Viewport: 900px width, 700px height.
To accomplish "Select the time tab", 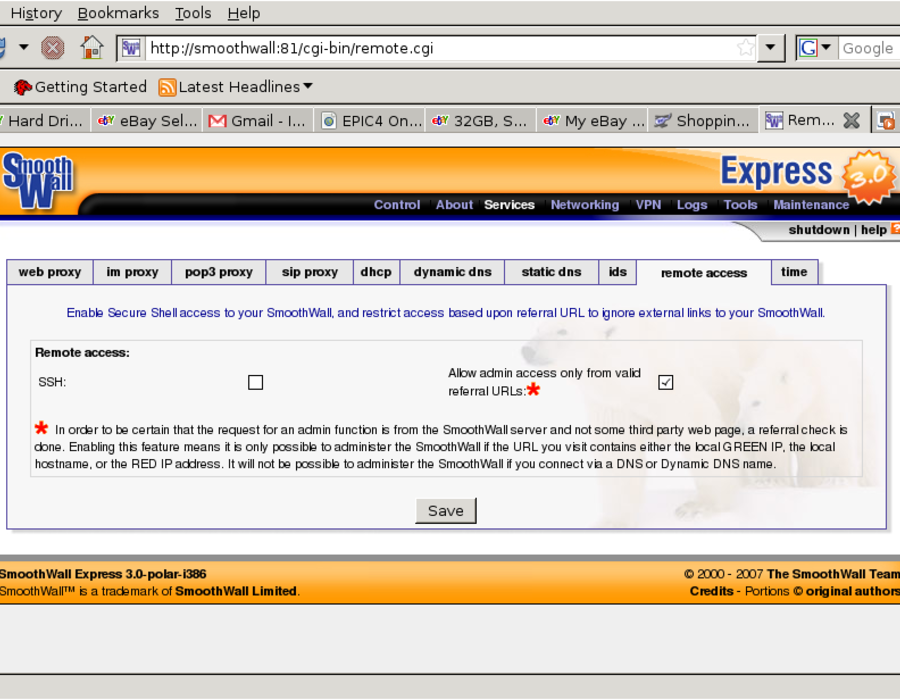I will (x=794, y=272).
